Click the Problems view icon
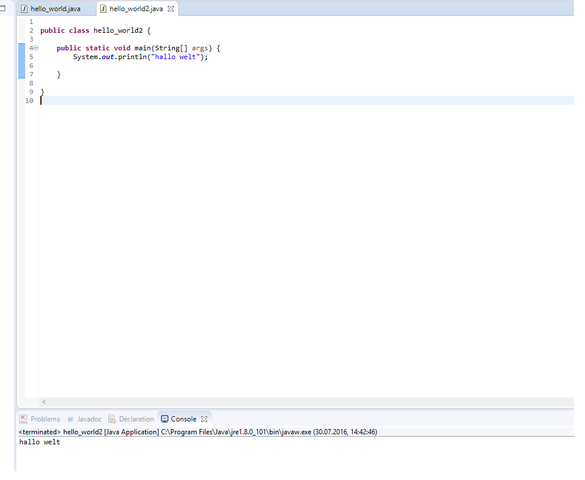 coord(24,419)
